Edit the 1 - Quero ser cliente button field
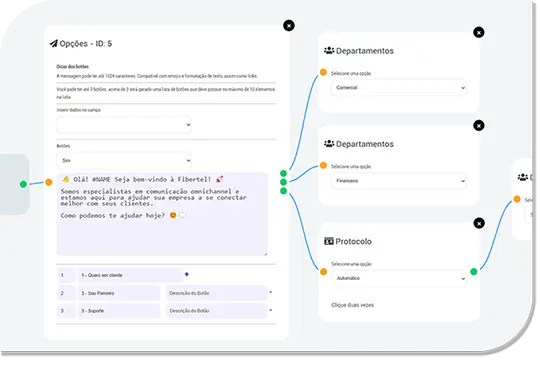 tap(130, 275)
